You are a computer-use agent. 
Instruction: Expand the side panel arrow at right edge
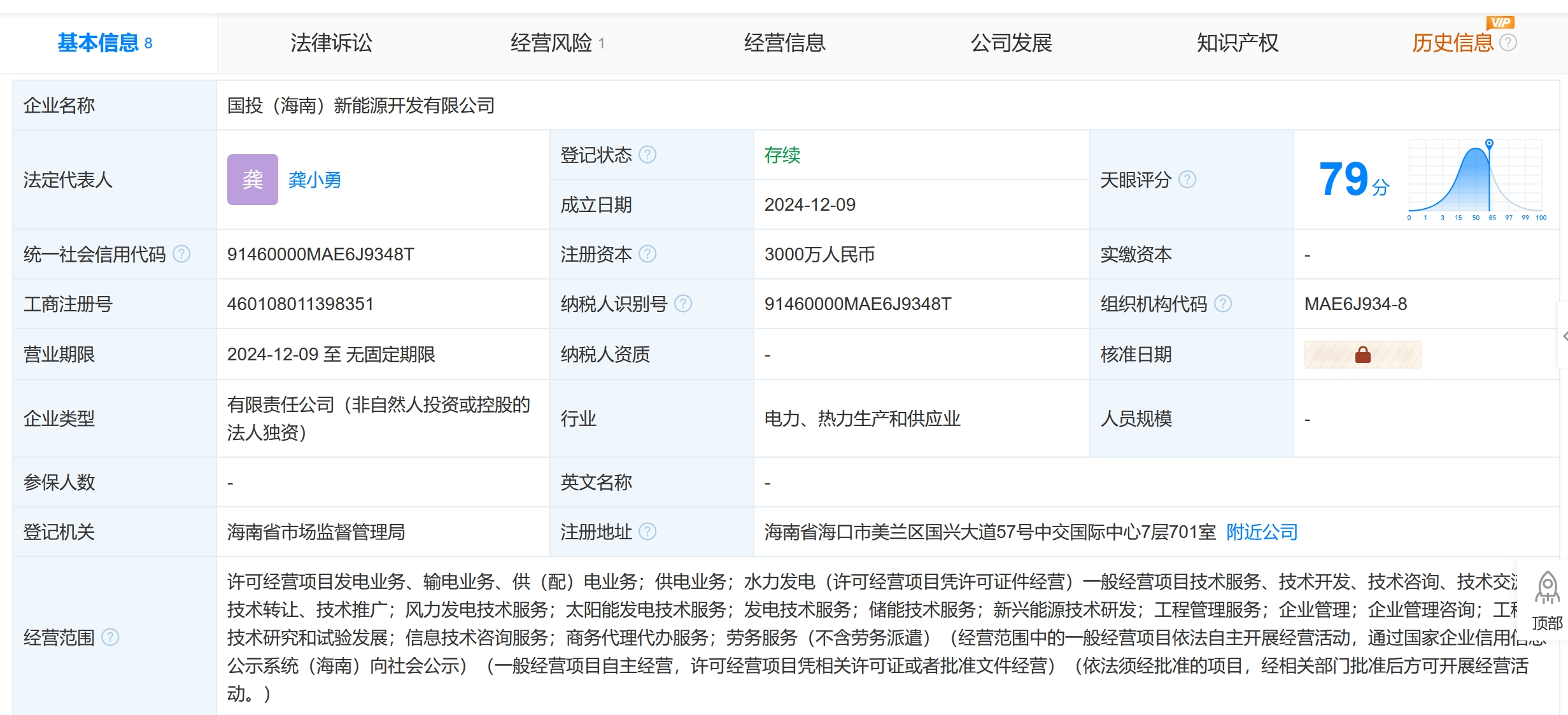pyautogui.click(x=1564, y=336)
